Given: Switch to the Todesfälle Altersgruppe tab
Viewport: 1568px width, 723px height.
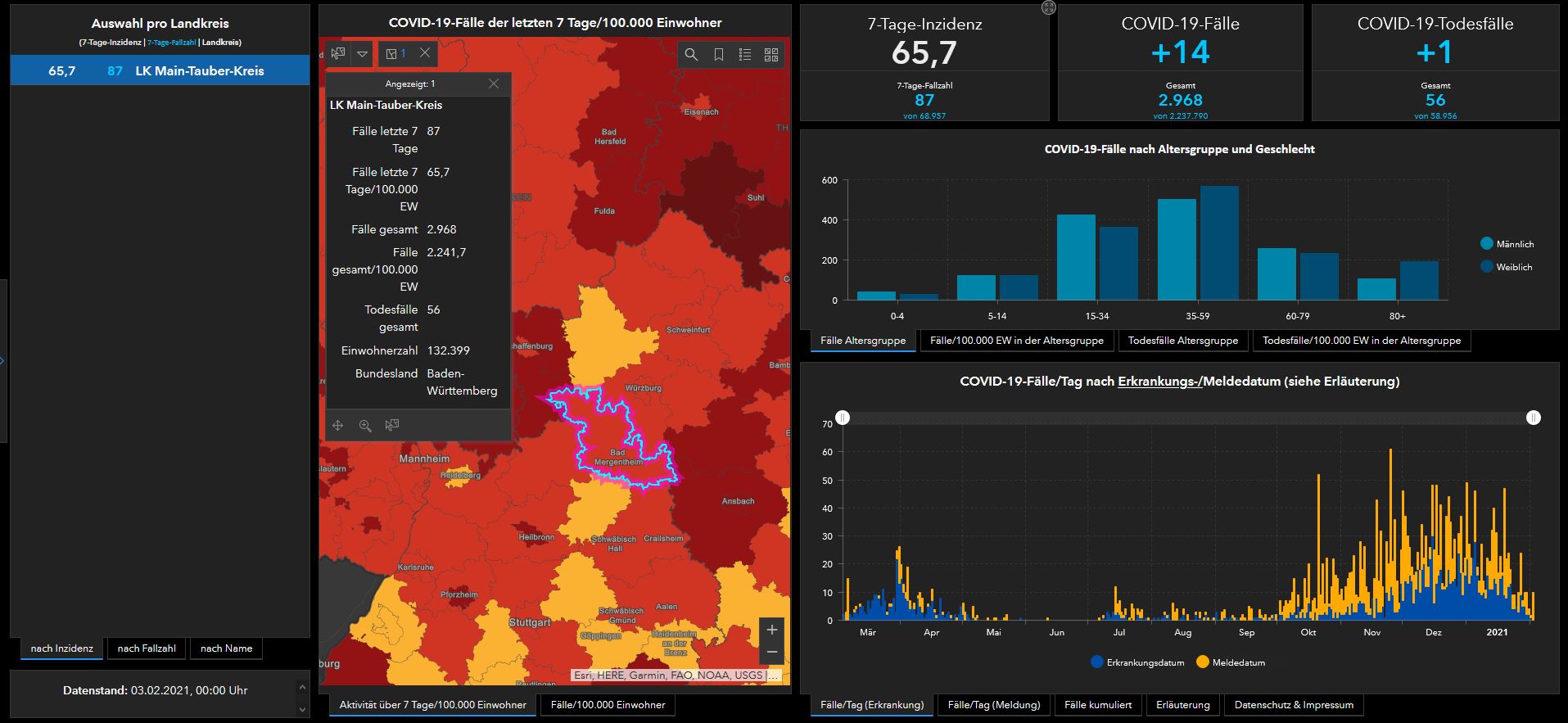Looking at the screenshot, I should [x=1182, y=341].
